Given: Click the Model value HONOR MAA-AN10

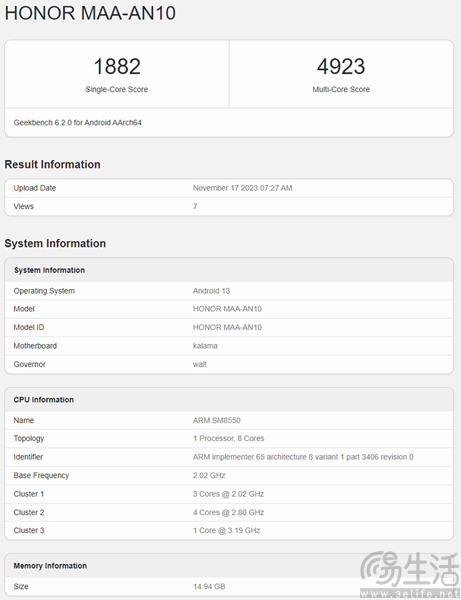Looking at the screenshot, I should point(227,309).
